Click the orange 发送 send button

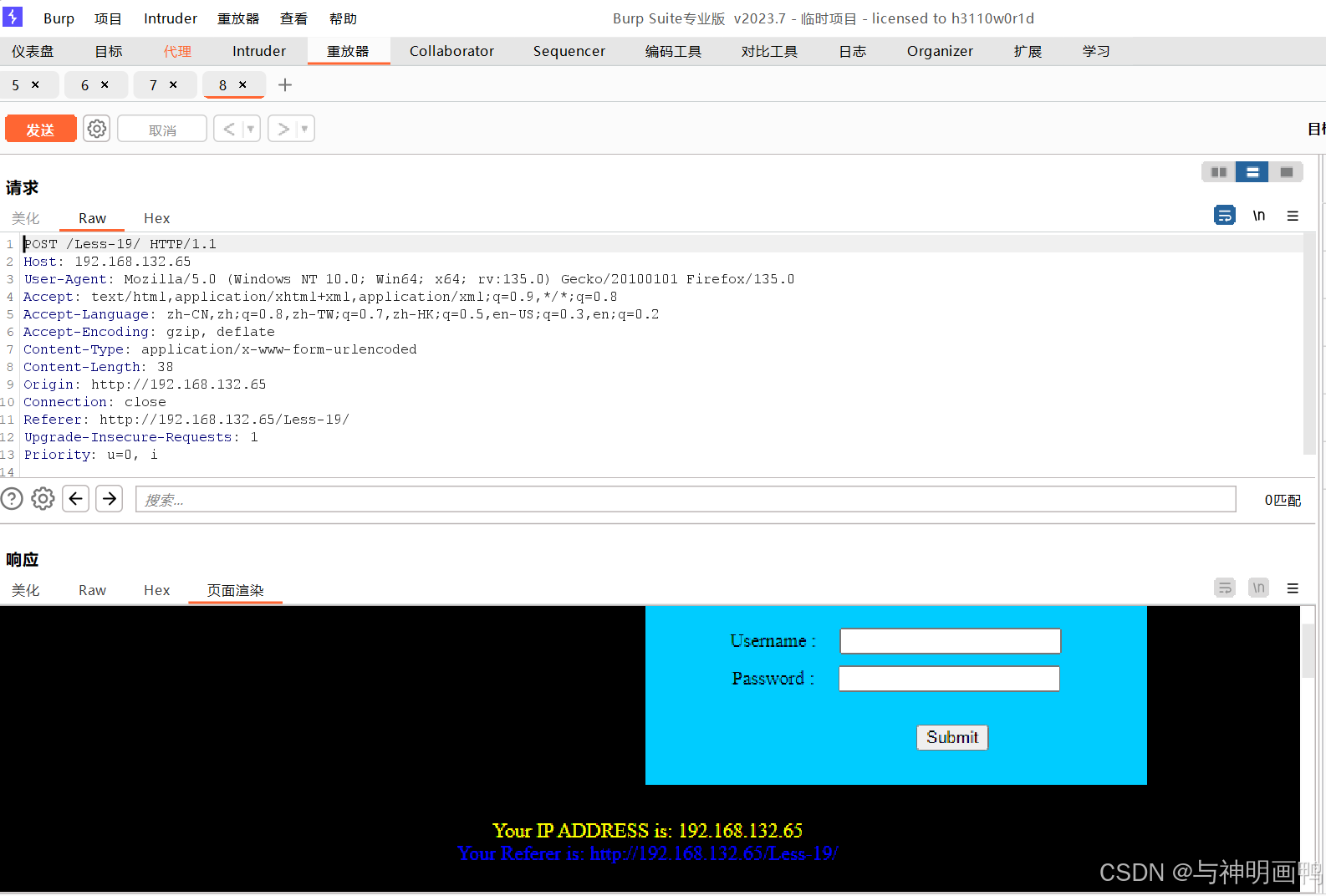coord(40,129)
